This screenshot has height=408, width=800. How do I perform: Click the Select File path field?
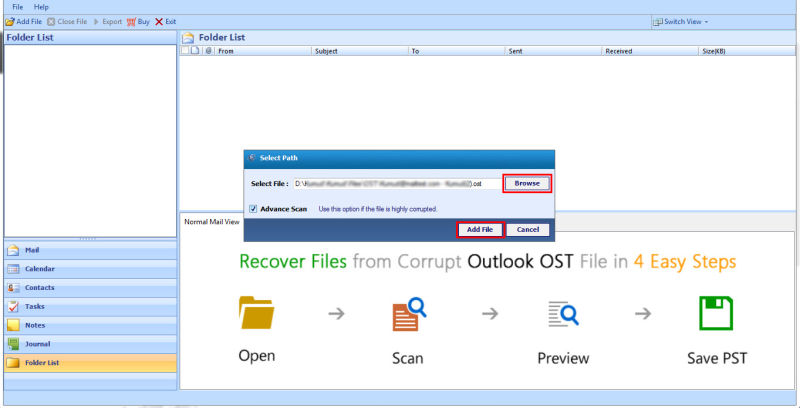397,184
